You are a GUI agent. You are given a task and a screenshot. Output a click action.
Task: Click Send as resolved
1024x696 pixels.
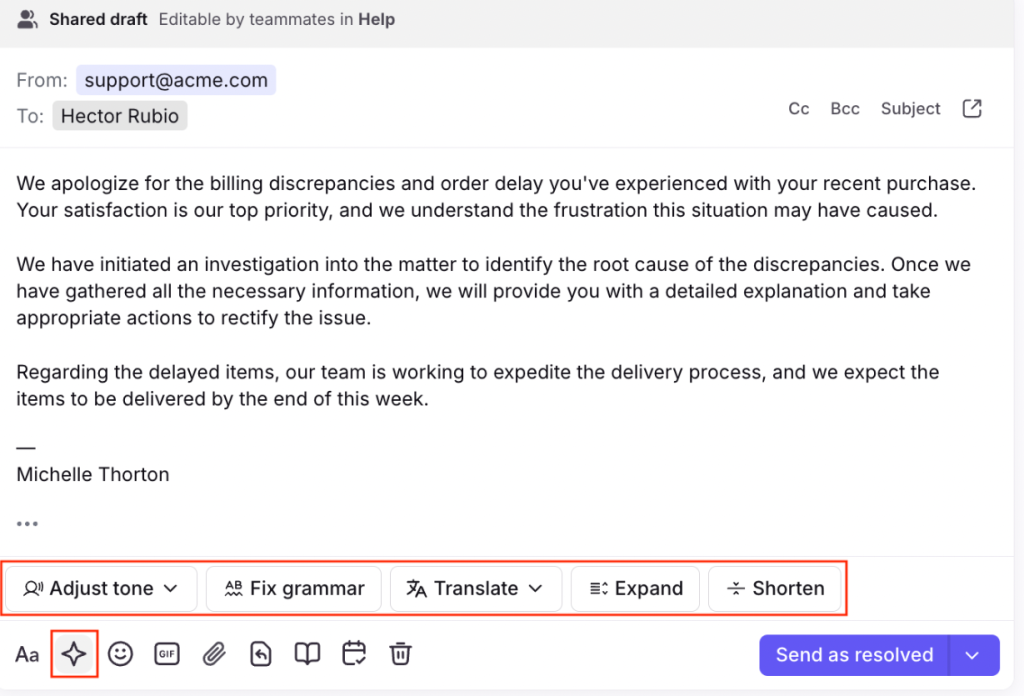click(854, 655)
